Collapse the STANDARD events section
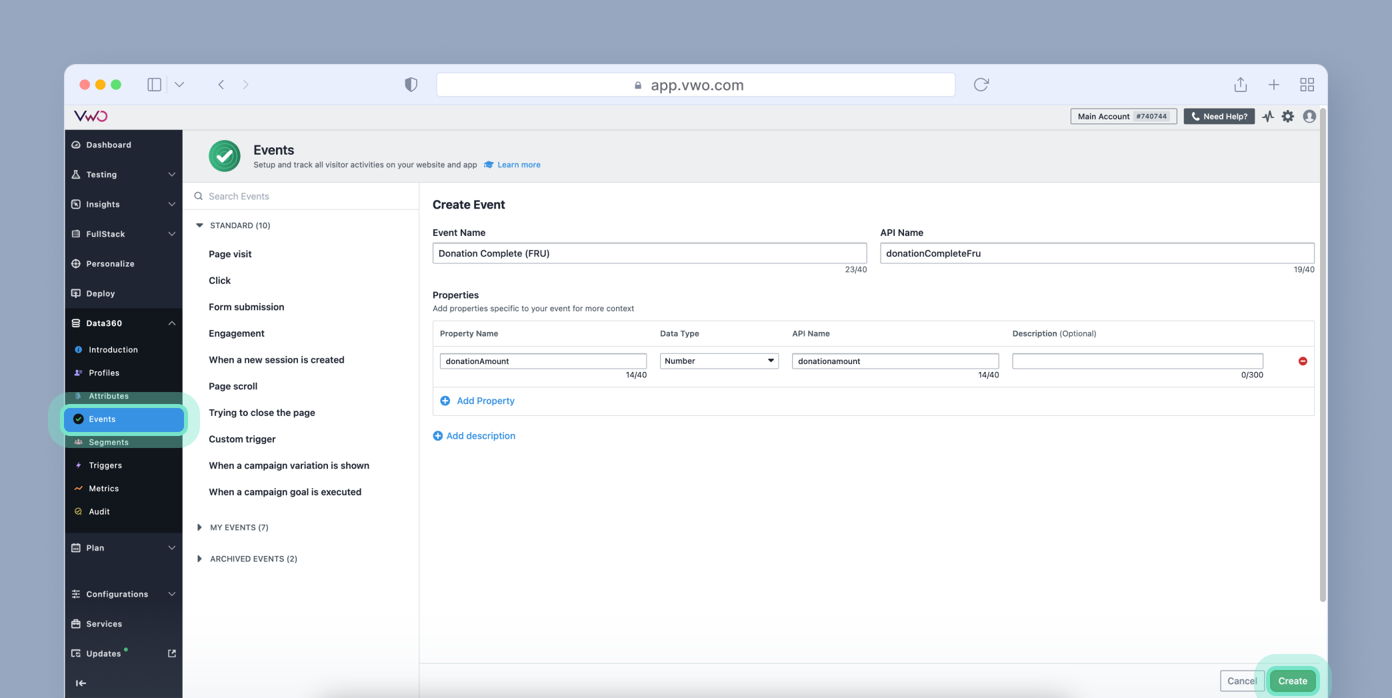 coord(199,225)
